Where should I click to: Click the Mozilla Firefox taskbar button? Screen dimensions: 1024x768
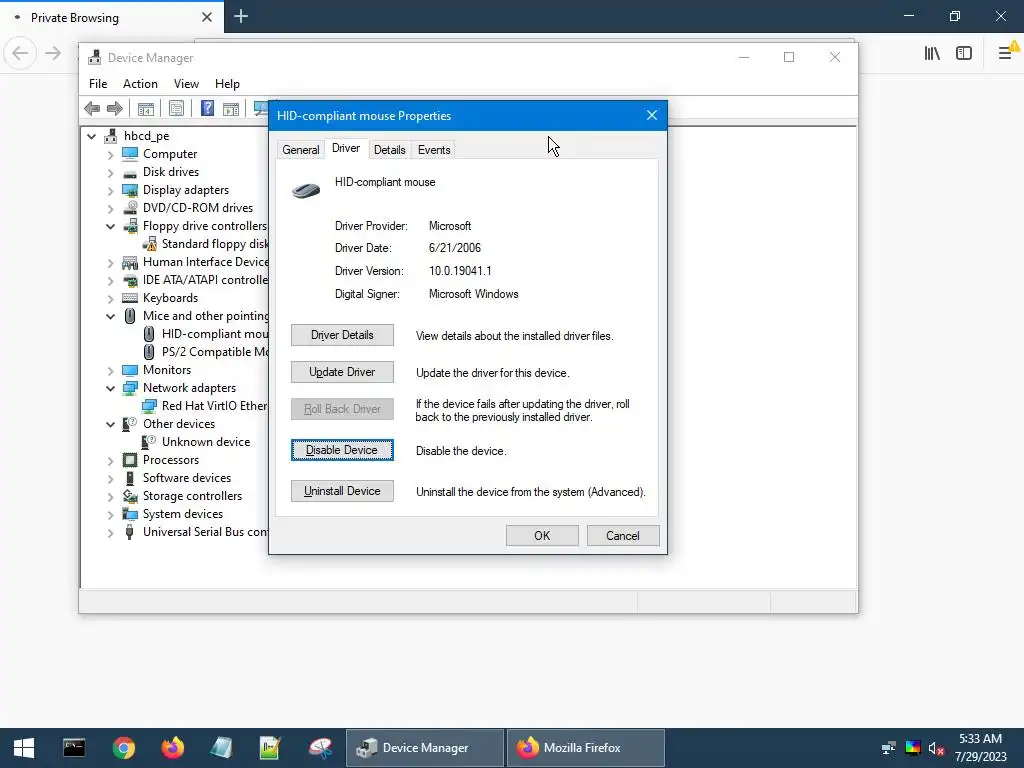(586, 748)
